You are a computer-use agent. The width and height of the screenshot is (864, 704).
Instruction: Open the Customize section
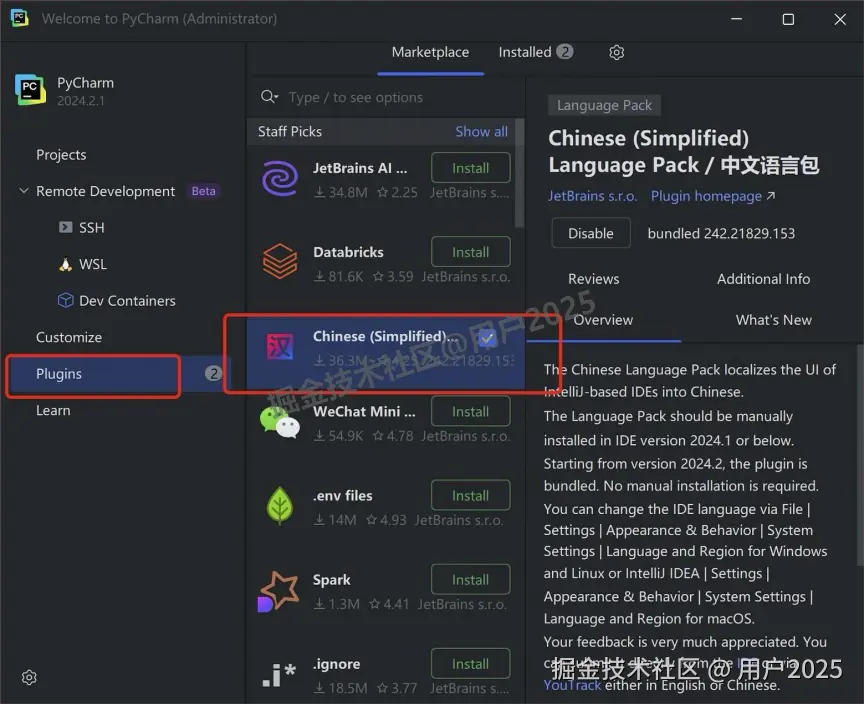(69, 337)
